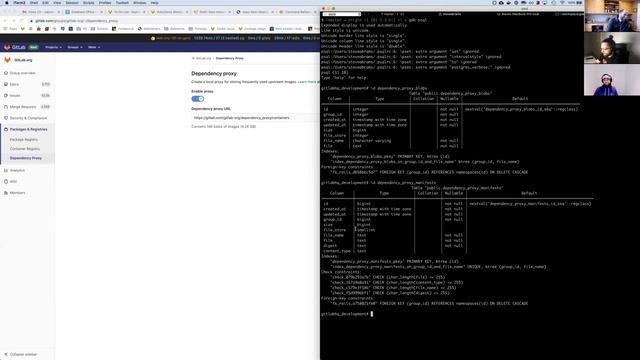Click the GitLab logo in navbar
This screenshot has height=360, width=640.
tap(14, 47)
